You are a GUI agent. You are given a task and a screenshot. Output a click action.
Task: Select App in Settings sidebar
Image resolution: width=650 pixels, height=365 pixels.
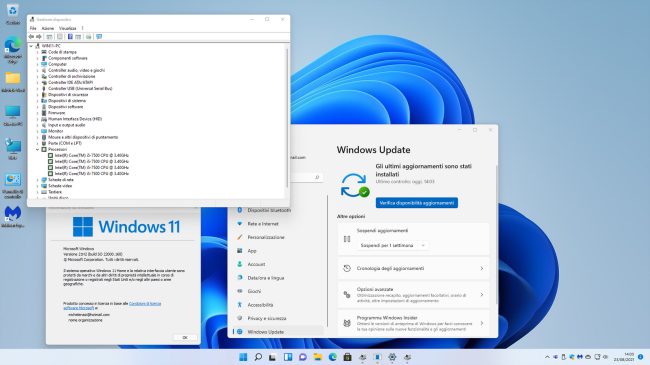coord(252,251)
